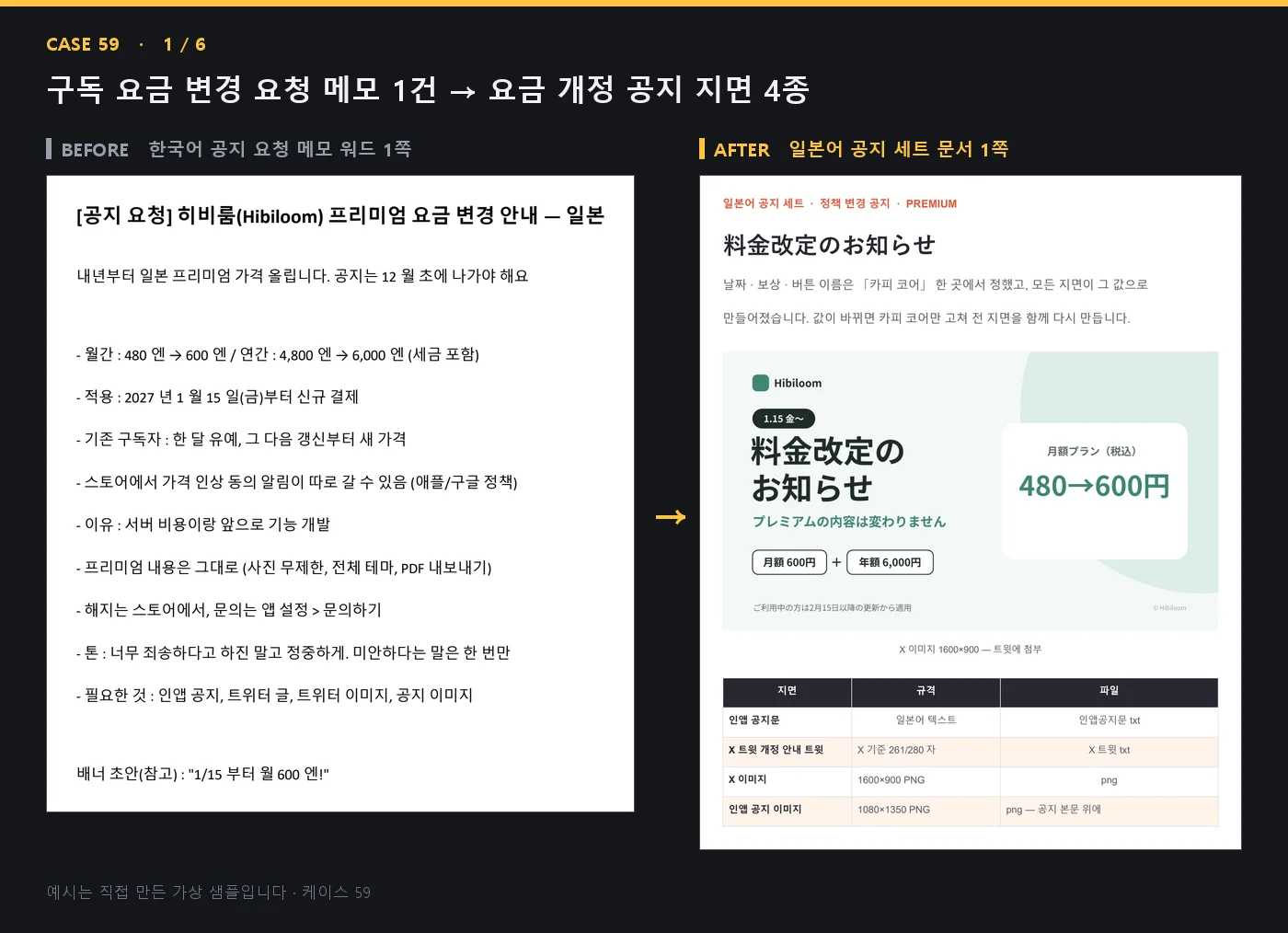Click the '1.15 金~' date badge
The image size is (1288, 933).
(x=783, y=419)
